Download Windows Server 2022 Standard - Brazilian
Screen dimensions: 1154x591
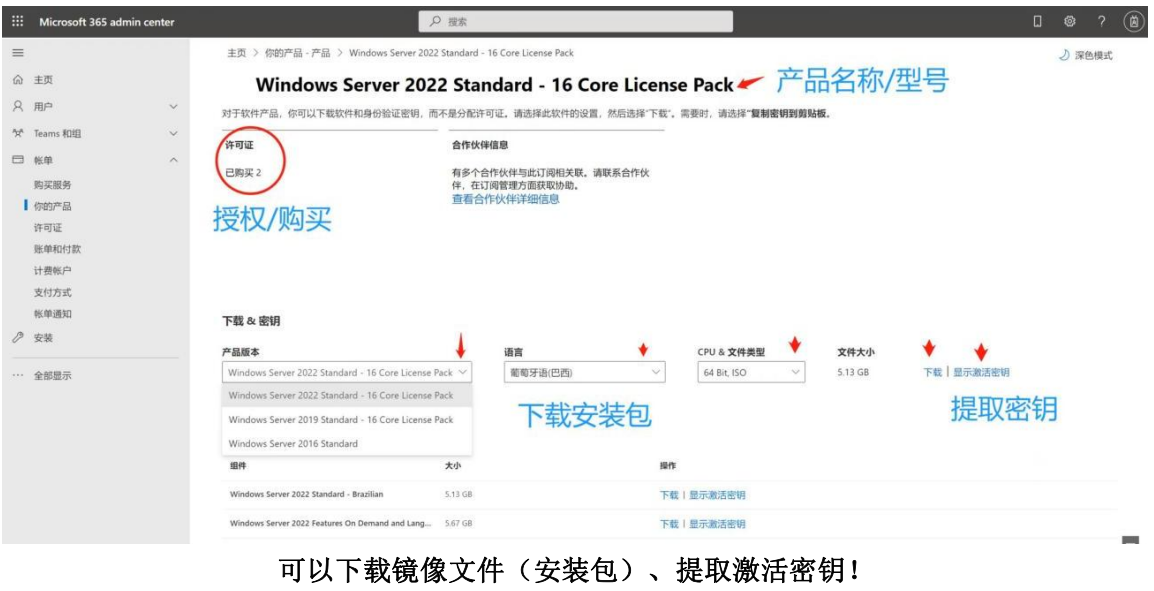[x=669, y=495]
